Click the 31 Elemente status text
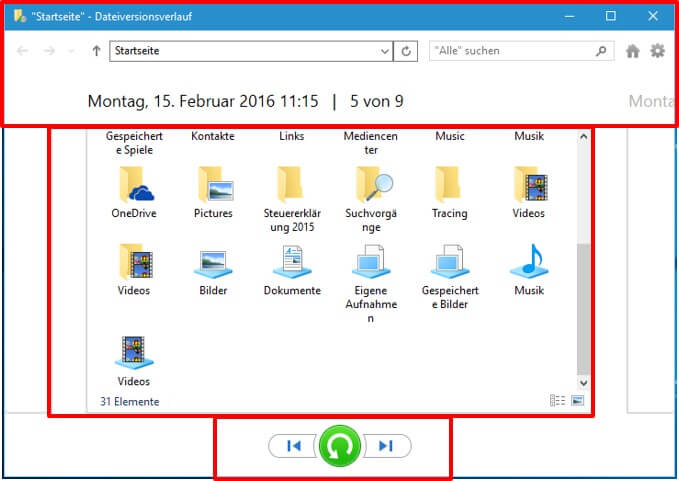Image resolution: width=679 pixels, height=481 pixels. pos(130,402)
